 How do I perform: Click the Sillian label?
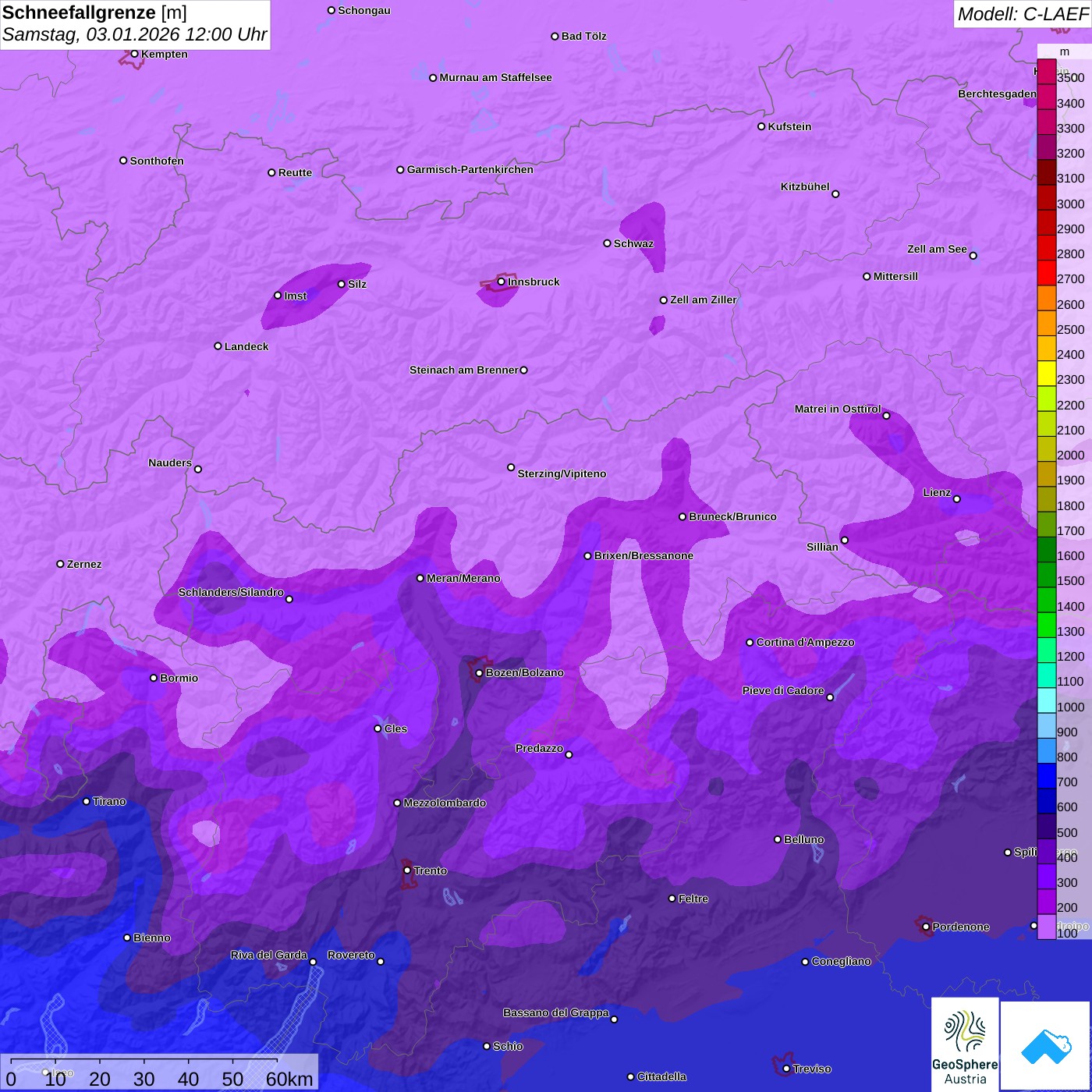pyautogui.click(x=822, y=547)
